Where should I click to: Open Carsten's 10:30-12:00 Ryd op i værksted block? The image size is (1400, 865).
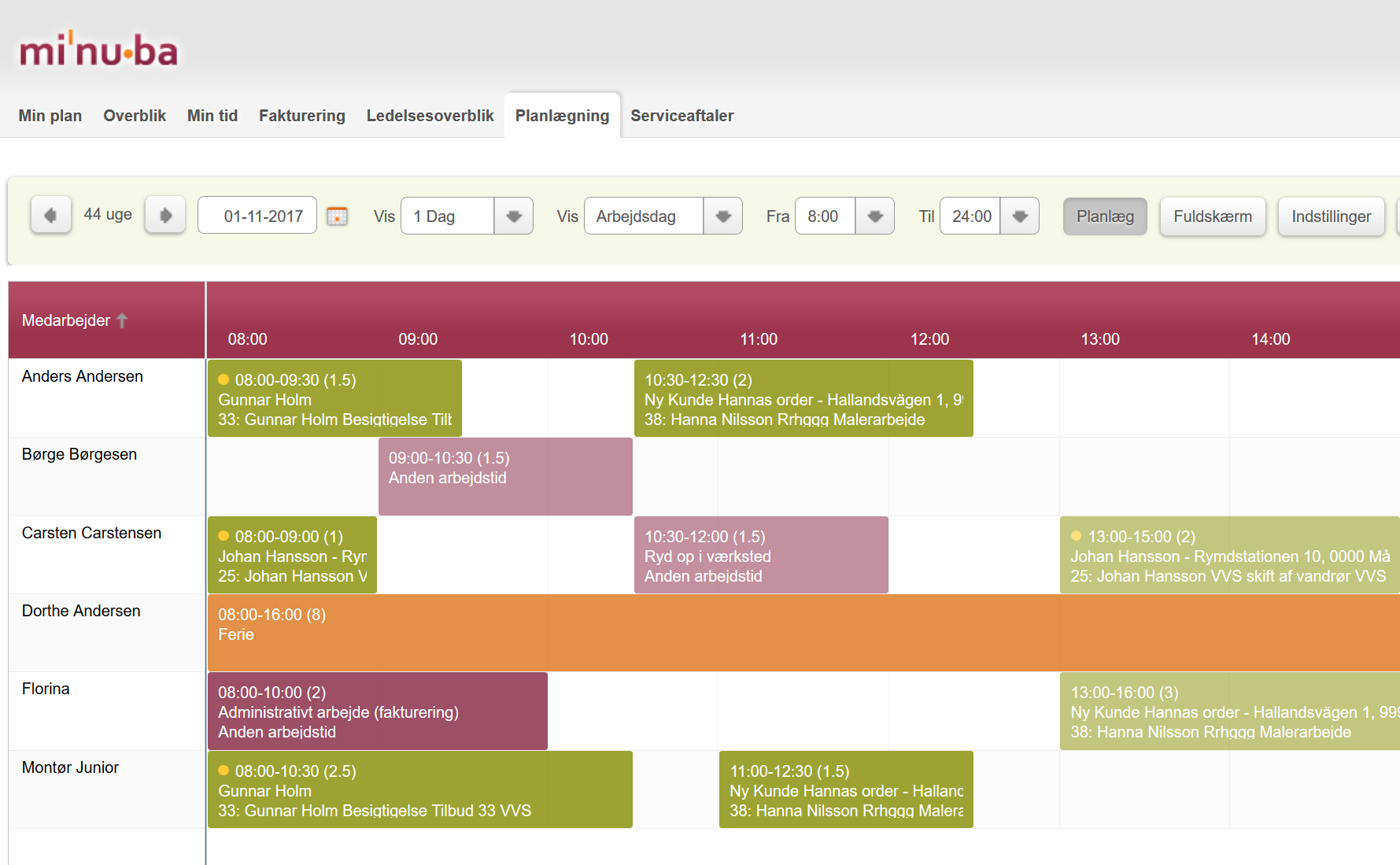[761, 555]
